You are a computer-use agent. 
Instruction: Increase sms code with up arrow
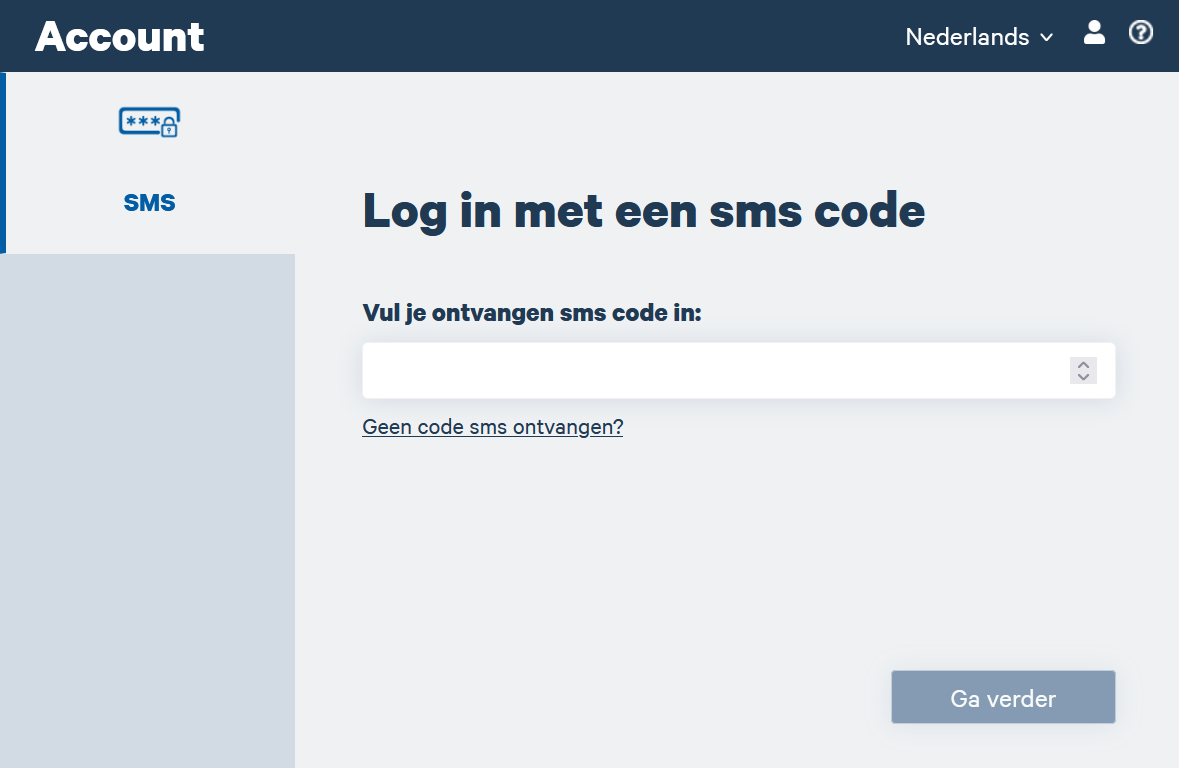[1083, 365]
